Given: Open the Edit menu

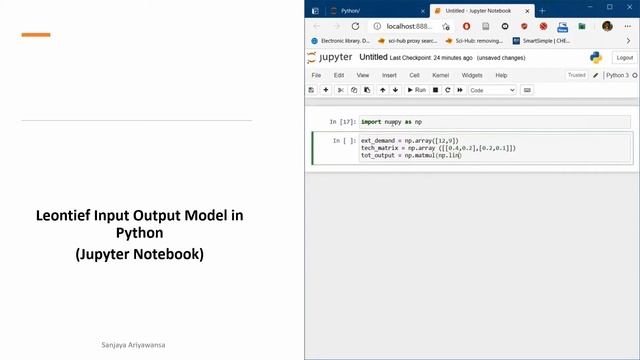Looking at the screenshot, I should [x=339, y=75].
